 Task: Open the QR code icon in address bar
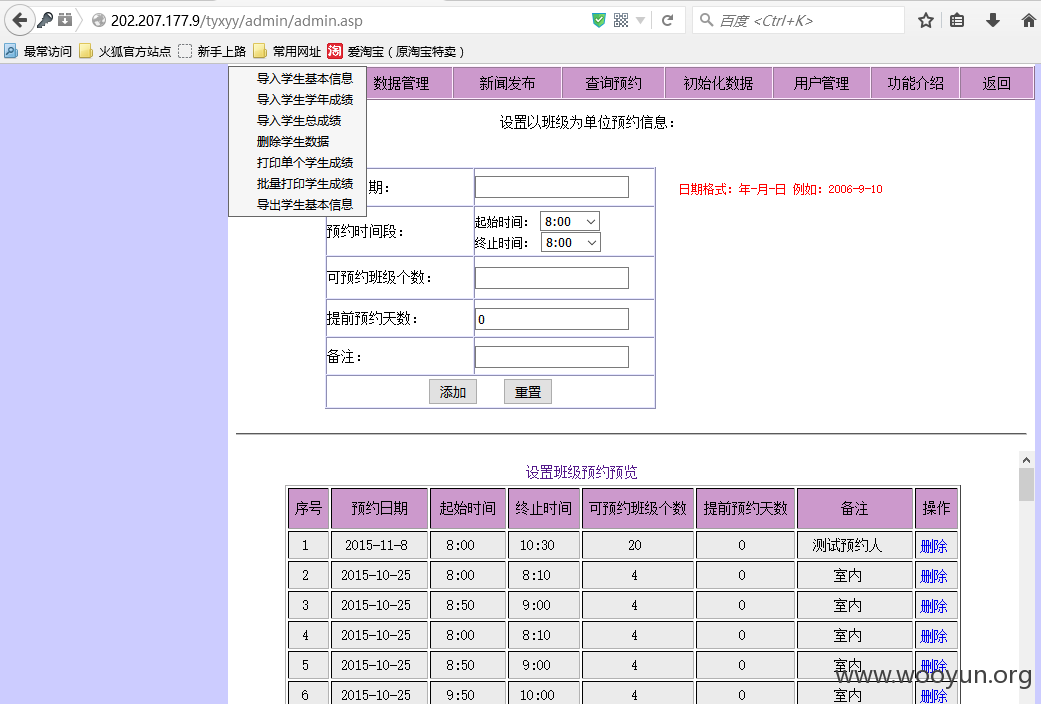[621, 21]
